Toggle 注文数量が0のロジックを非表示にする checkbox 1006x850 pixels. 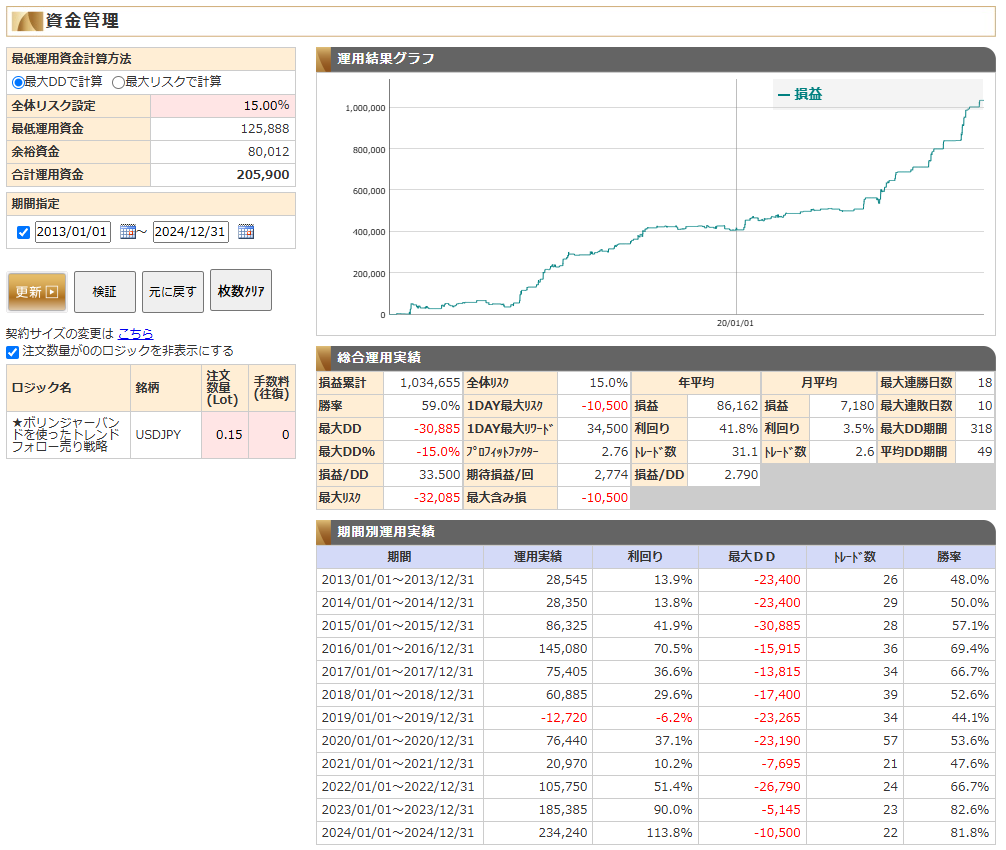[x=12, y=352]
